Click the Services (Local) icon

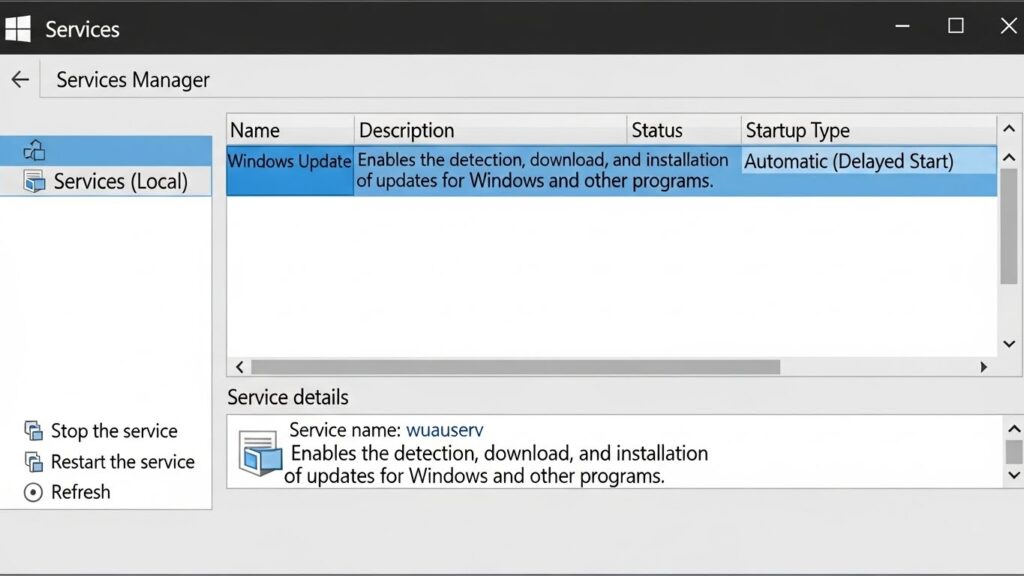34,182
